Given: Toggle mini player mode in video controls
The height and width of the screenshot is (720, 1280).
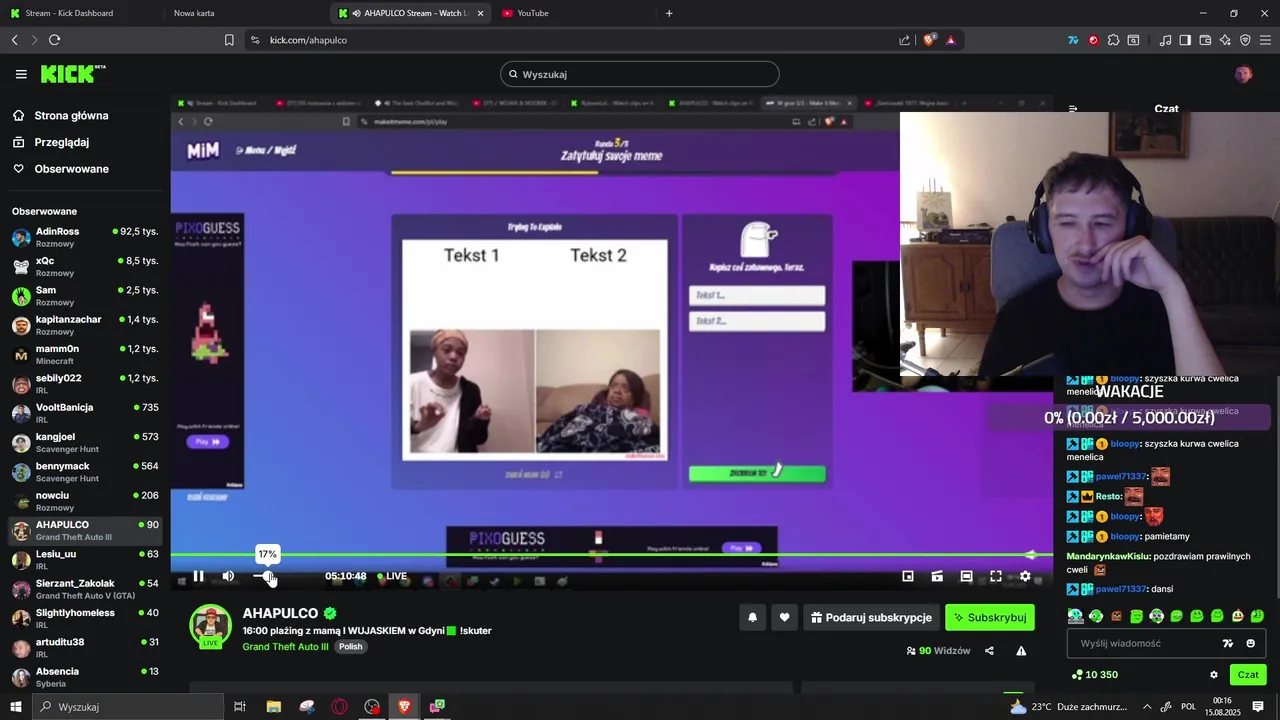Looking at the screenshot, I should (x=908, y=576).
